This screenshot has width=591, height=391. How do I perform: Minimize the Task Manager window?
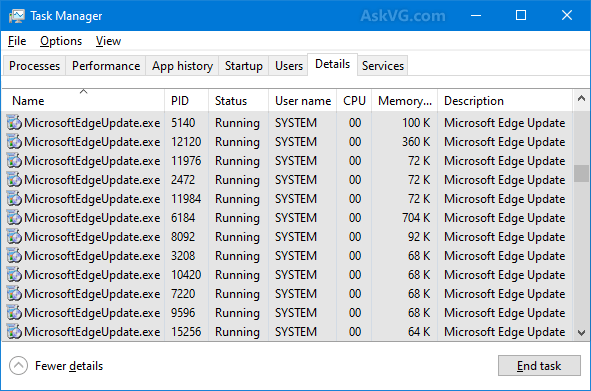coord(476,15)
